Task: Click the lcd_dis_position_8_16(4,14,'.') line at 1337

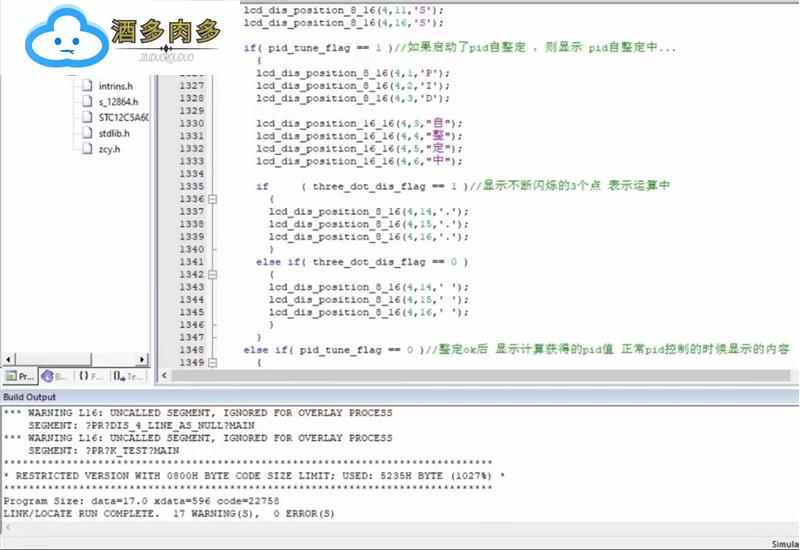Action: click(x=368, y=211)
